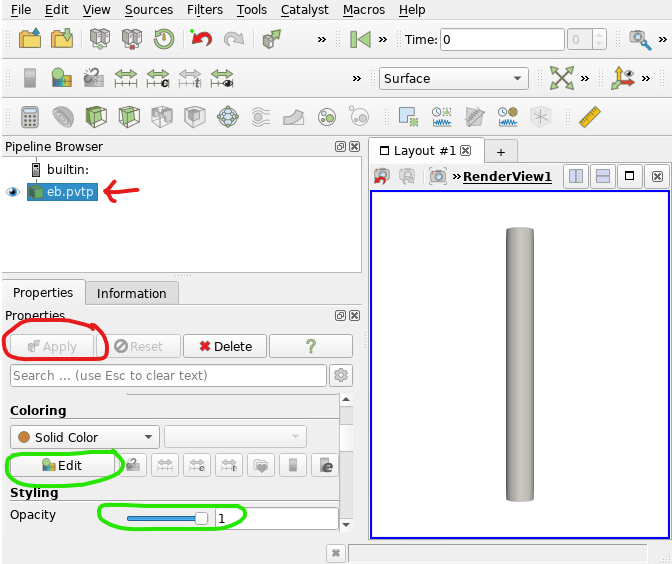Image resolution: width=672 pixels, height=564 pixels.
Task: Go to first frame playback button
Action: coord(360,39)
